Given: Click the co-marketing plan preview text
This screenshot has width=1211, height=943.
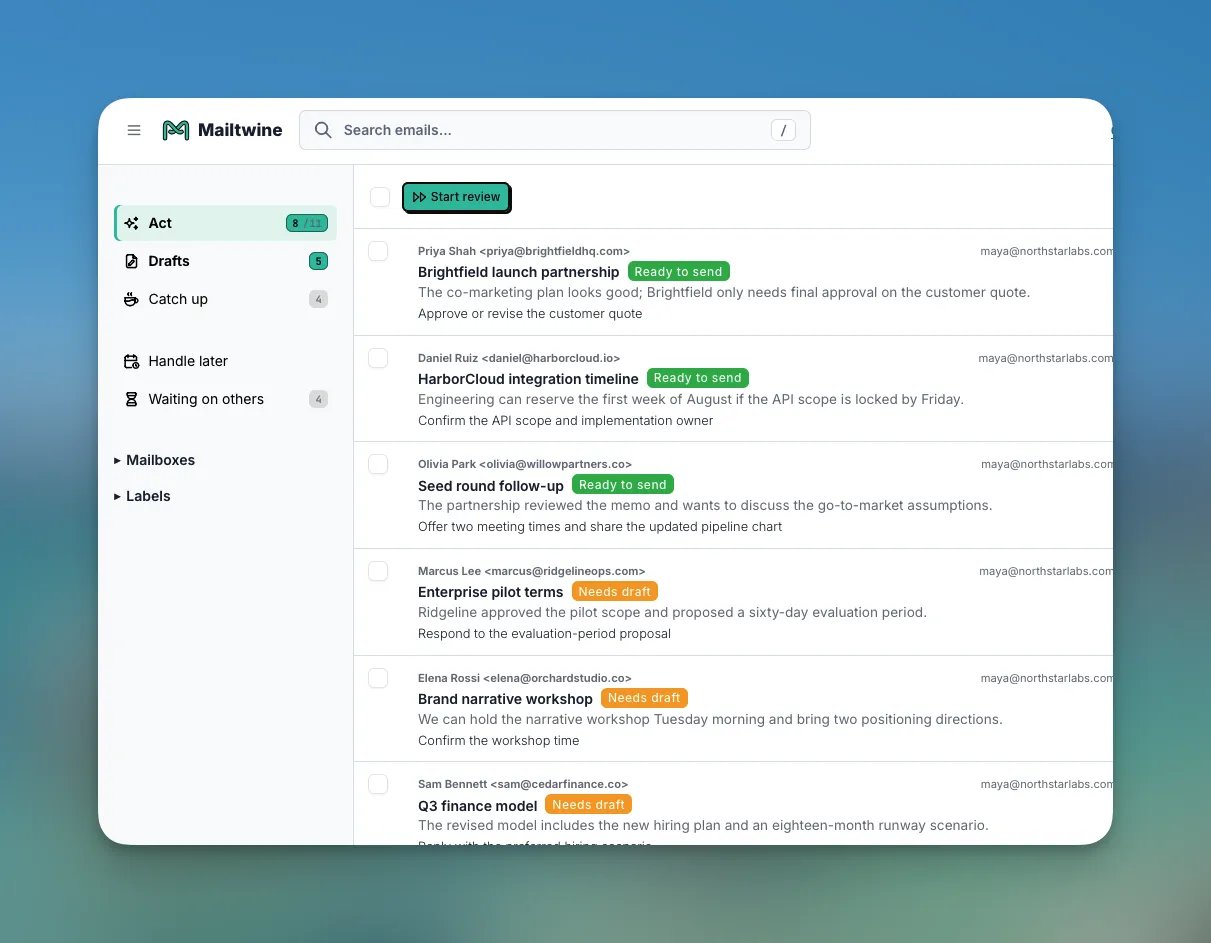Looking at the screenshot, I should tap(724, 293).
